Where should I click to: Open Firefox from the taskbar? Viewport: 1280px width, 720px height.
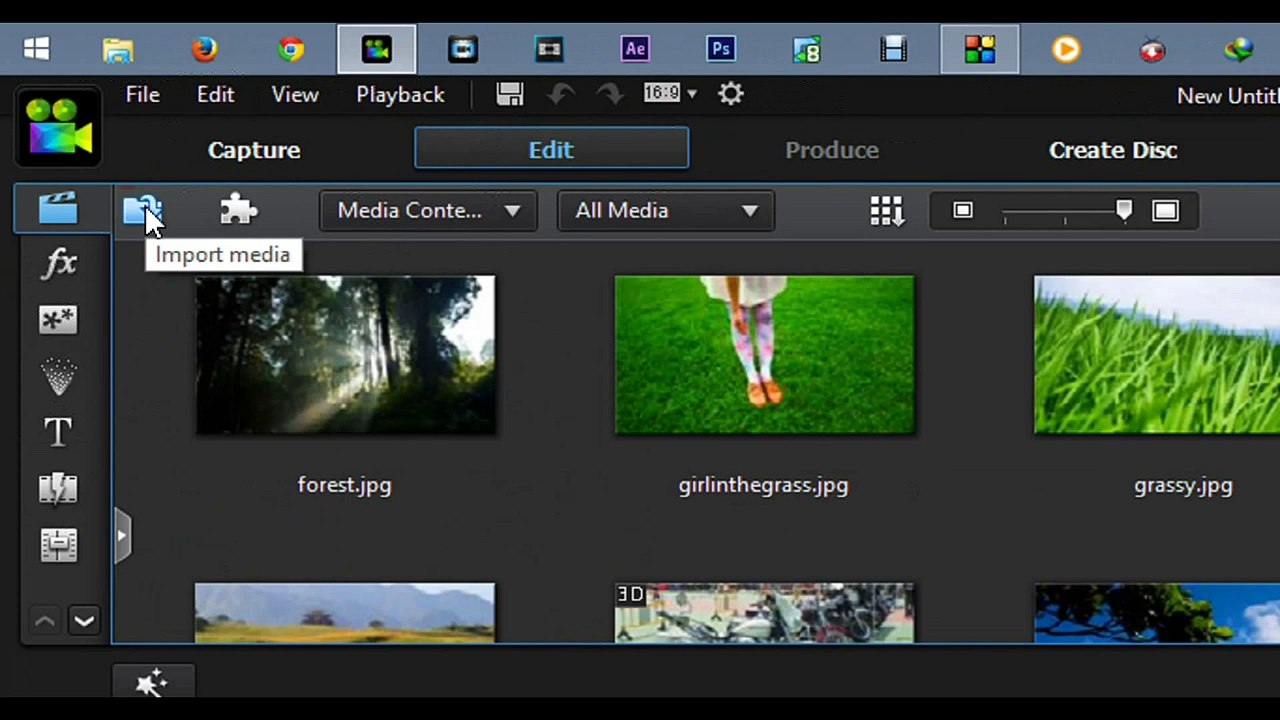coord(204,49)
